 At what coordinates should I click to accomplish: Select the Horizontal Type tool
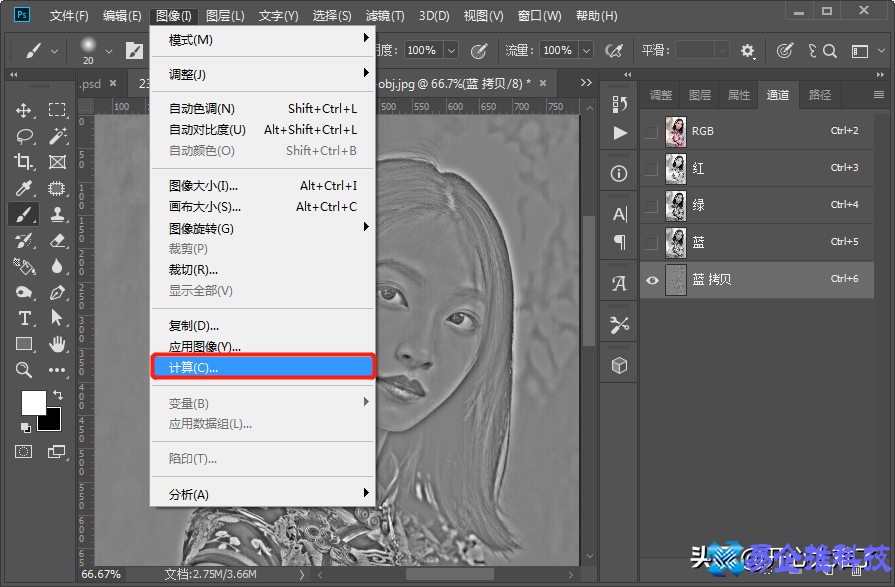[25, 318]
